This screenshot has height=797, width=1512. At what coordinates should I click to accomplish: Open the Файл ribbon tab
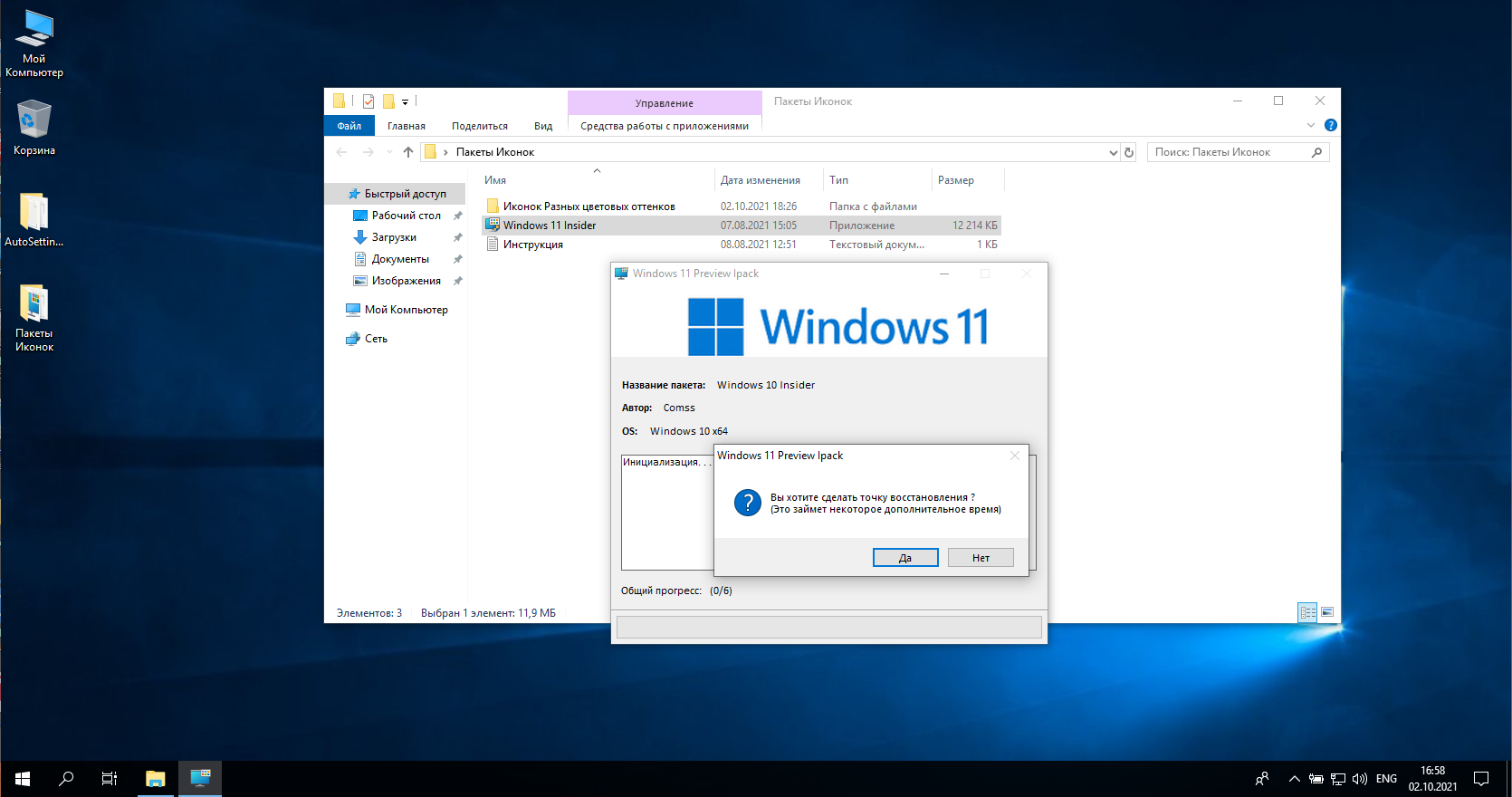click(349, 126)
